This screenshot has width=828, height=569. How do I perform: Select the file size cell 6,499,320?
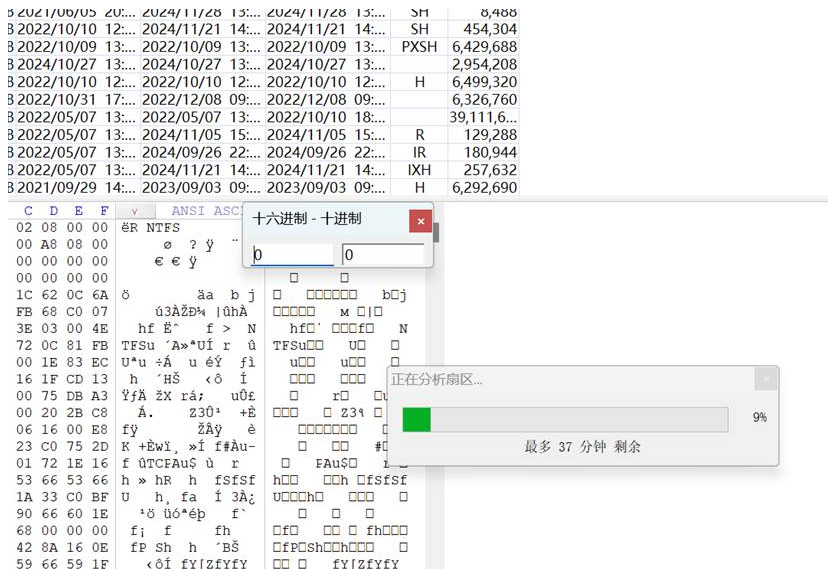pos(484,82)
